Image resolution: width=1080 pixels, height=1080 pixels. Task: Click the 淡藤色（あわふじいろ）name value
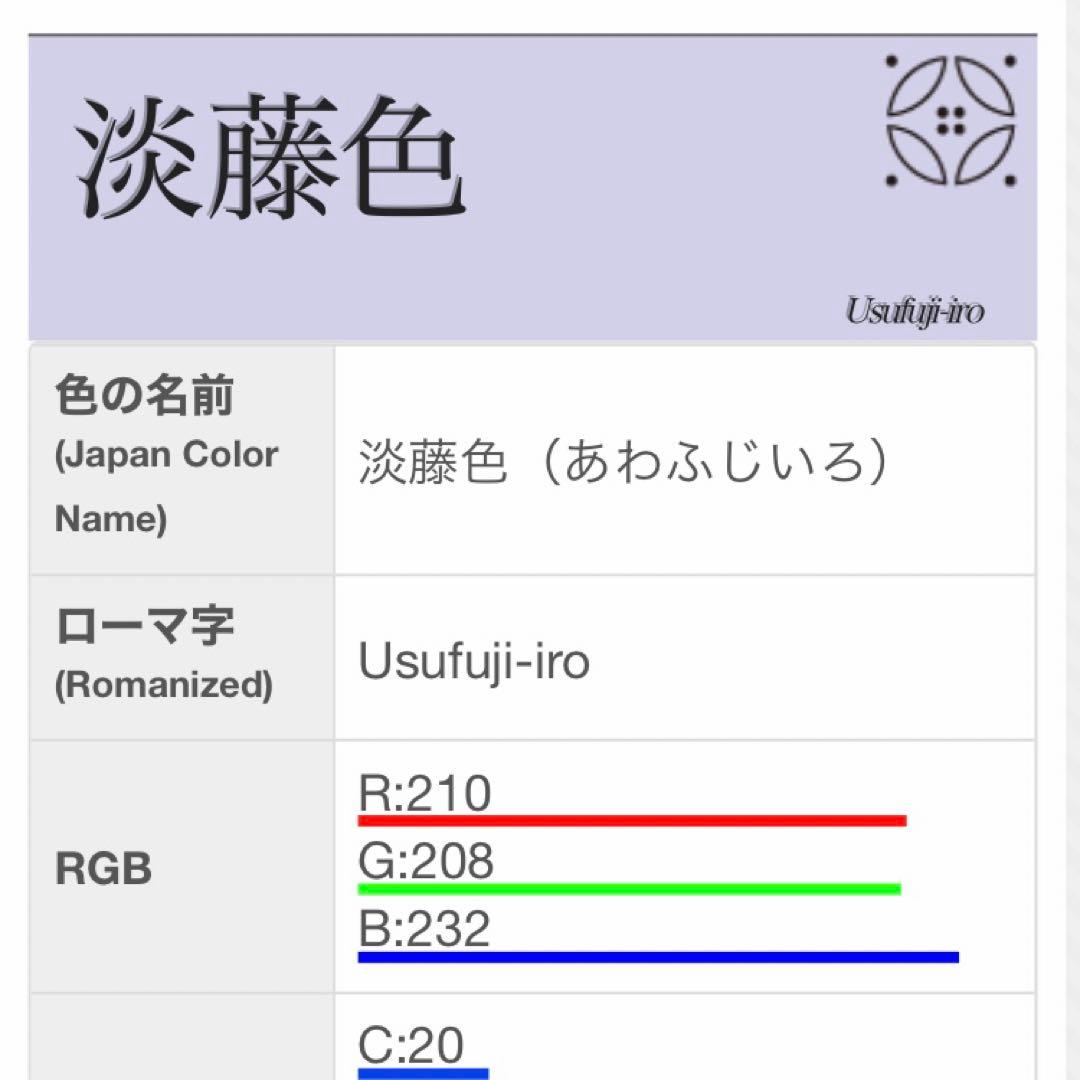[623, 464]
